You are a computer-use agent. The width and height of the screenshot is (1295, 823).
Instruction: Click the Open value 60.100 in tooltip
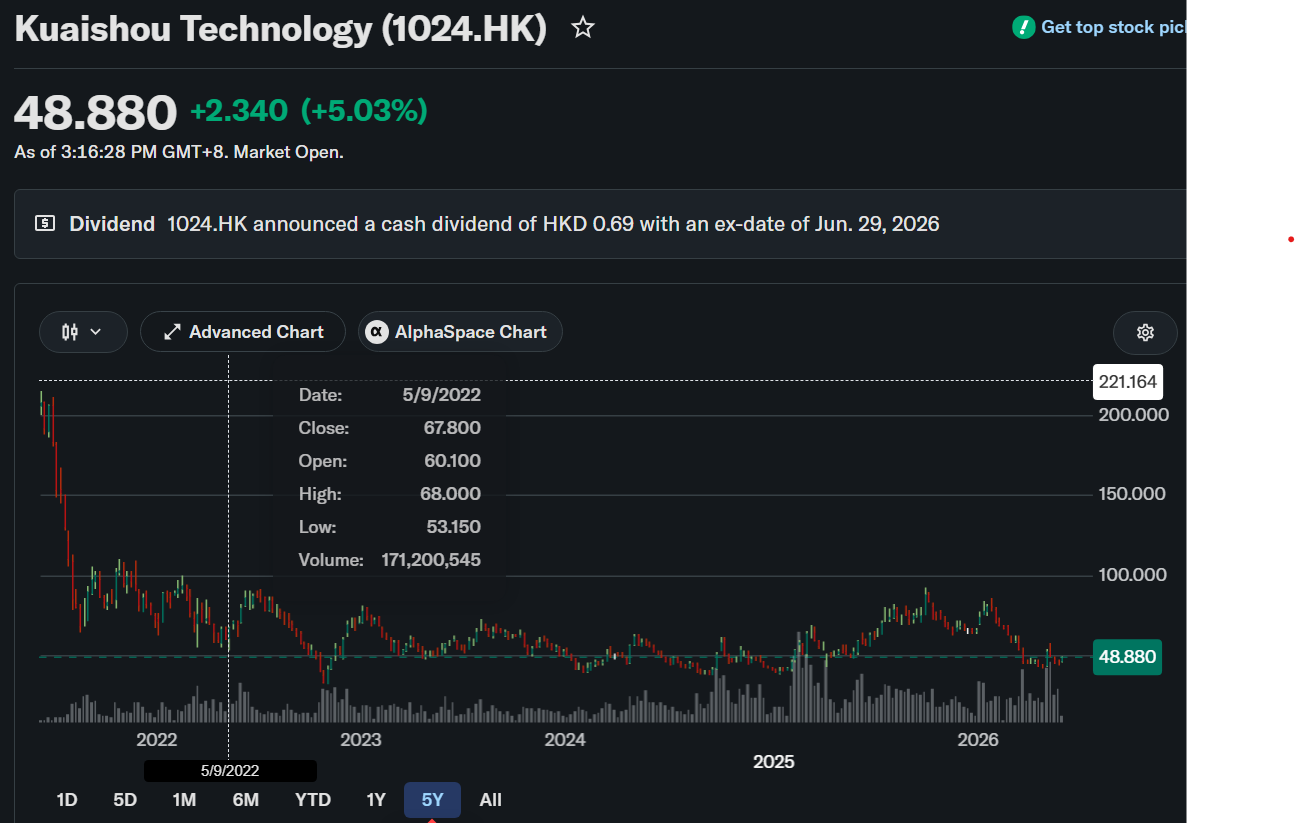[452, 461]
